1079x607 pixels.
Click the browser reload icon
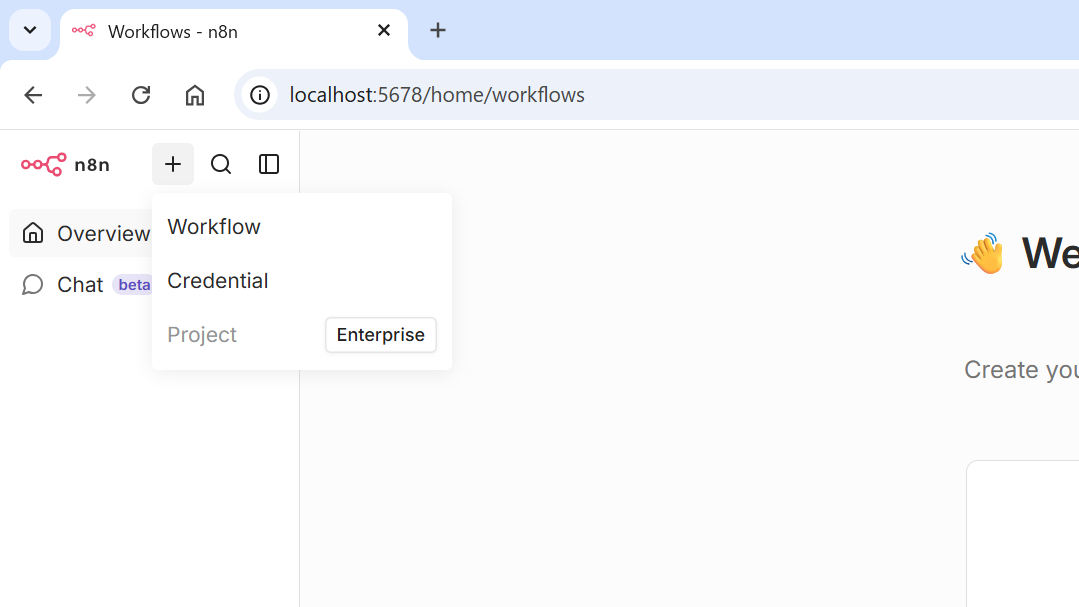point(141,95)
